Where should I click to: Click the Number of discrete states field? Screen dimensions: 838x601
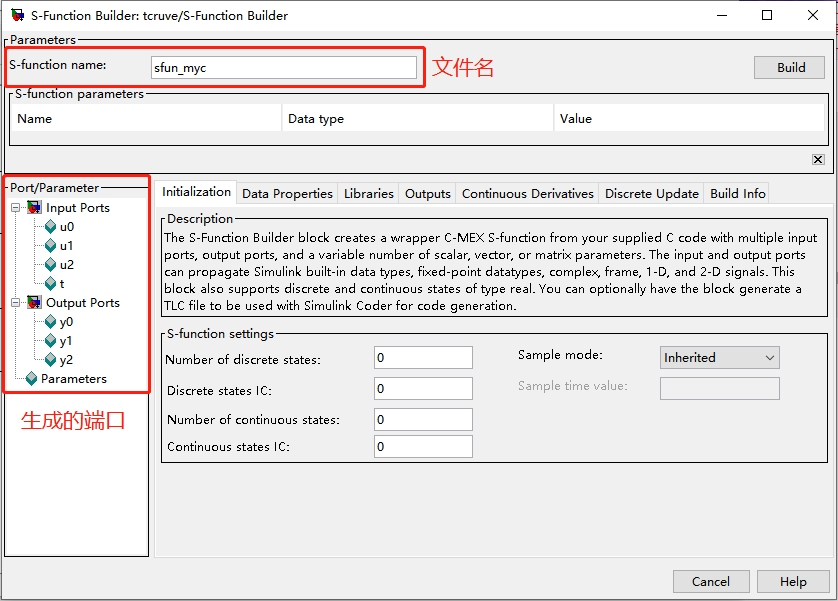tap(423, 357)
